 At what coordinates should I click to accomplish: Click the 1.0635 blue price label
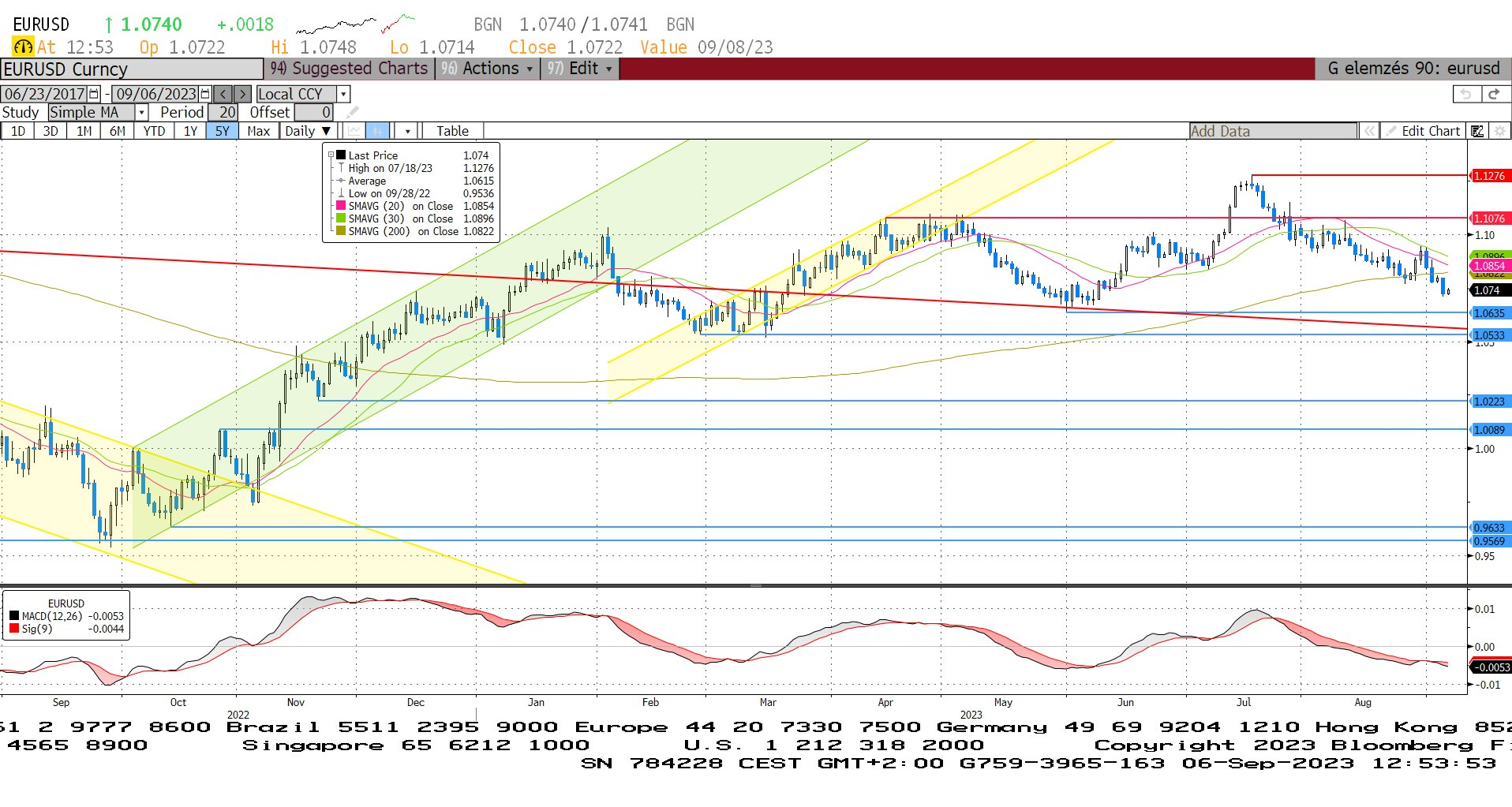click(1489, 313)
